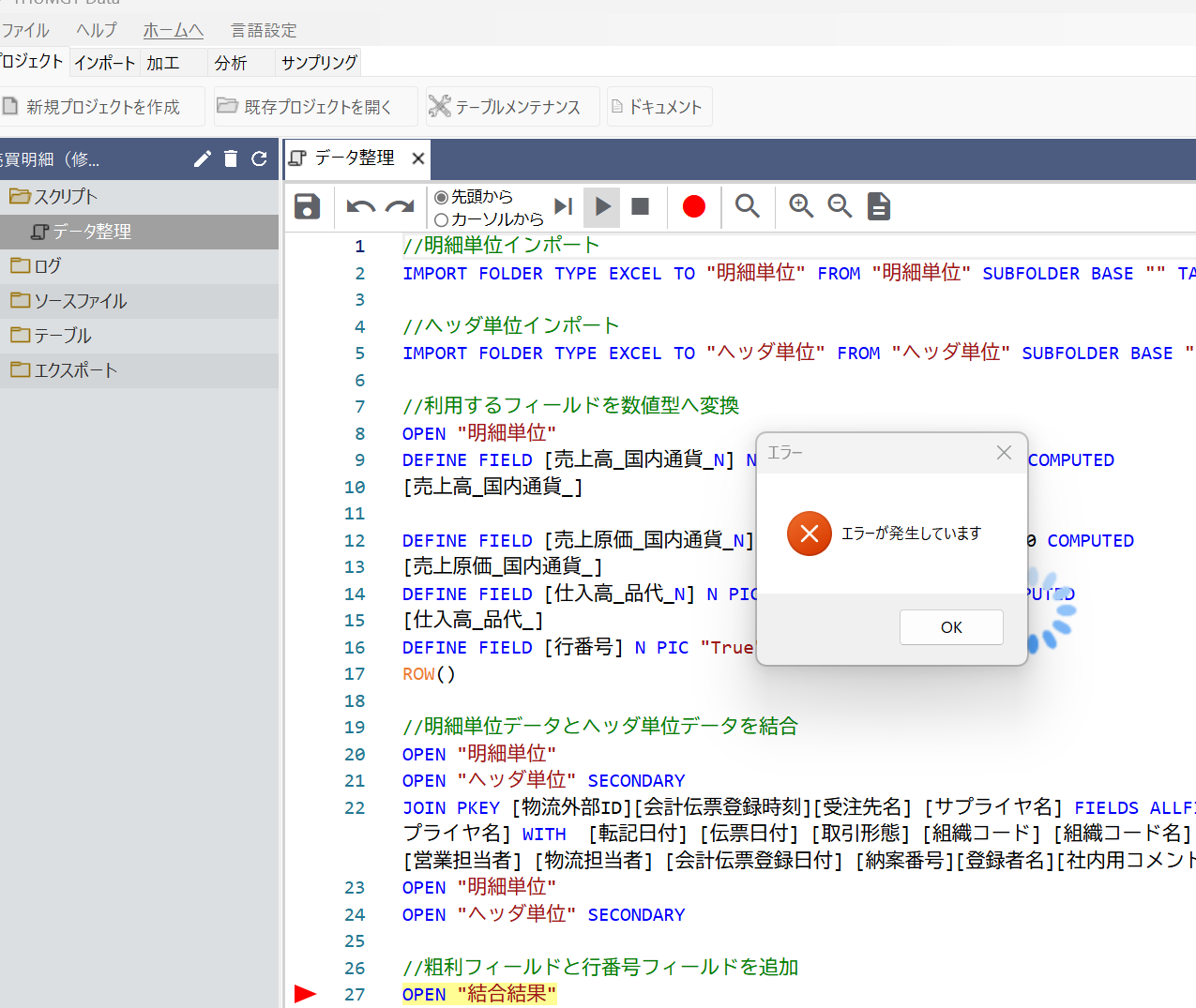Click comment //粗利フィールドと行番号フィールドを追加

tap(600, 968)
